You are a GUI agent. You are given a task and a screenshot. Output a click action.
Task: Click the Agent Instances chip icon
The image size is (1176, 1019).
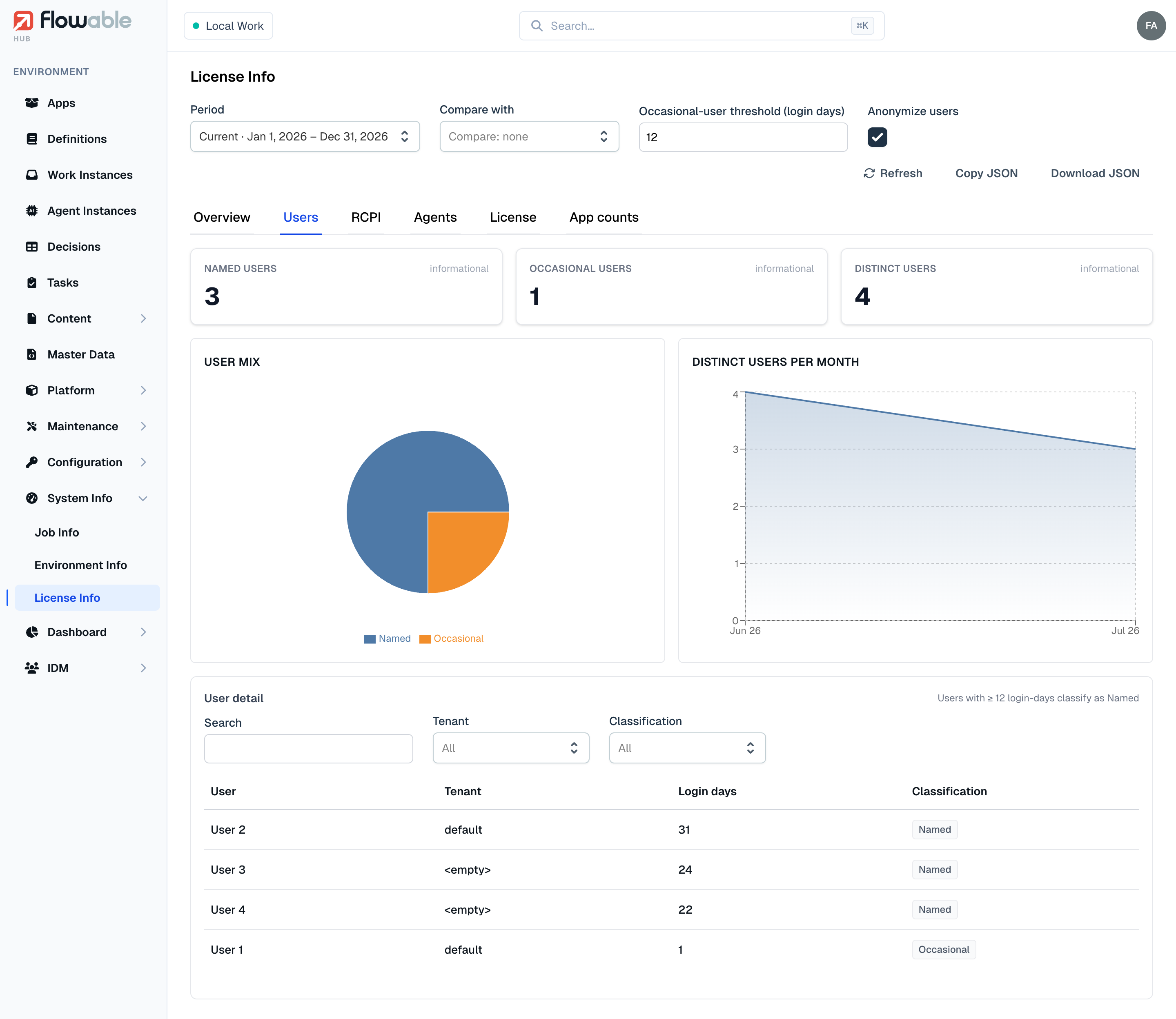[32, 210]
